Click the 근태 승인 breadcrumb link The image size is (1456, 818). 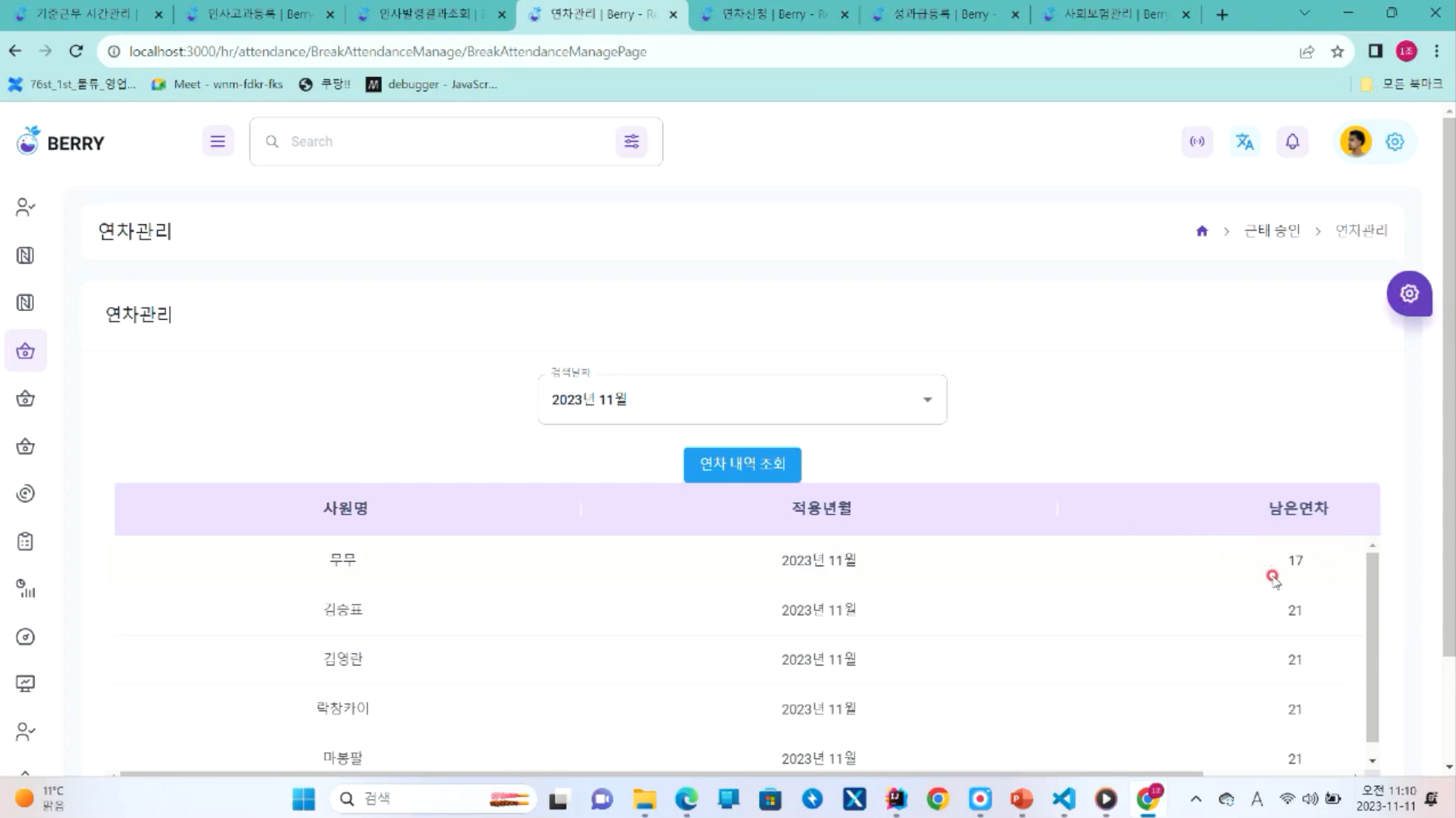coord(1271,231)
